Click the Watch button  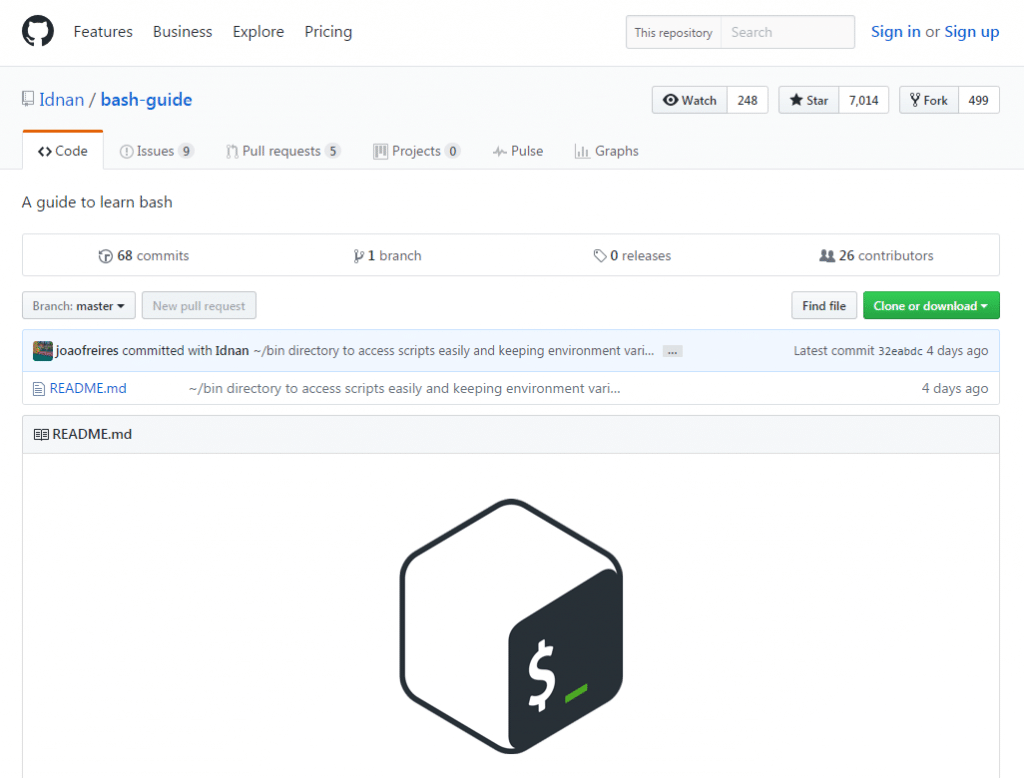pyautogui.click(x=690, y=100)
